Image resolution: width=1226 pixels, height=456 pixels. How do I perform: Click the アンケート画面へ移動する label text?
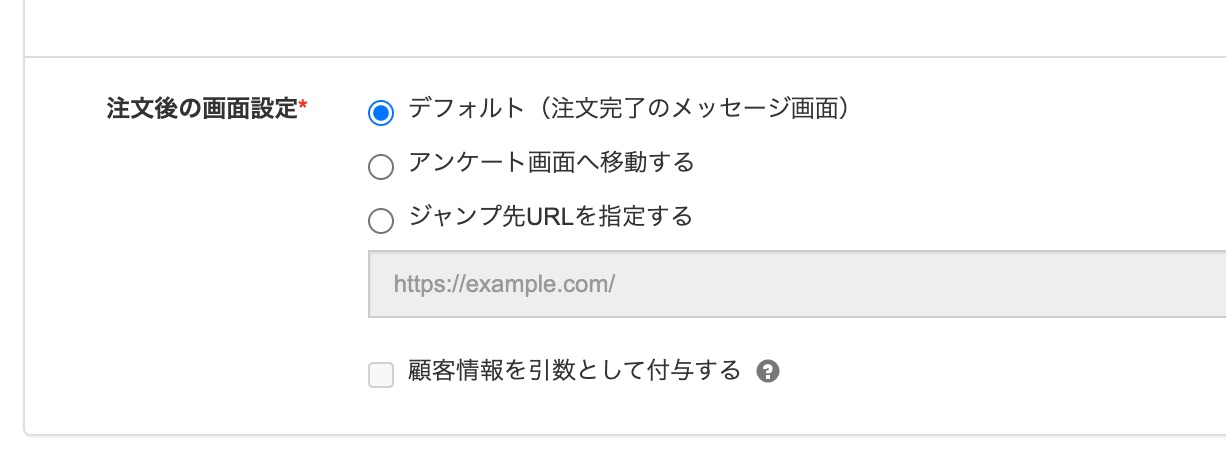tap(551, 163)
